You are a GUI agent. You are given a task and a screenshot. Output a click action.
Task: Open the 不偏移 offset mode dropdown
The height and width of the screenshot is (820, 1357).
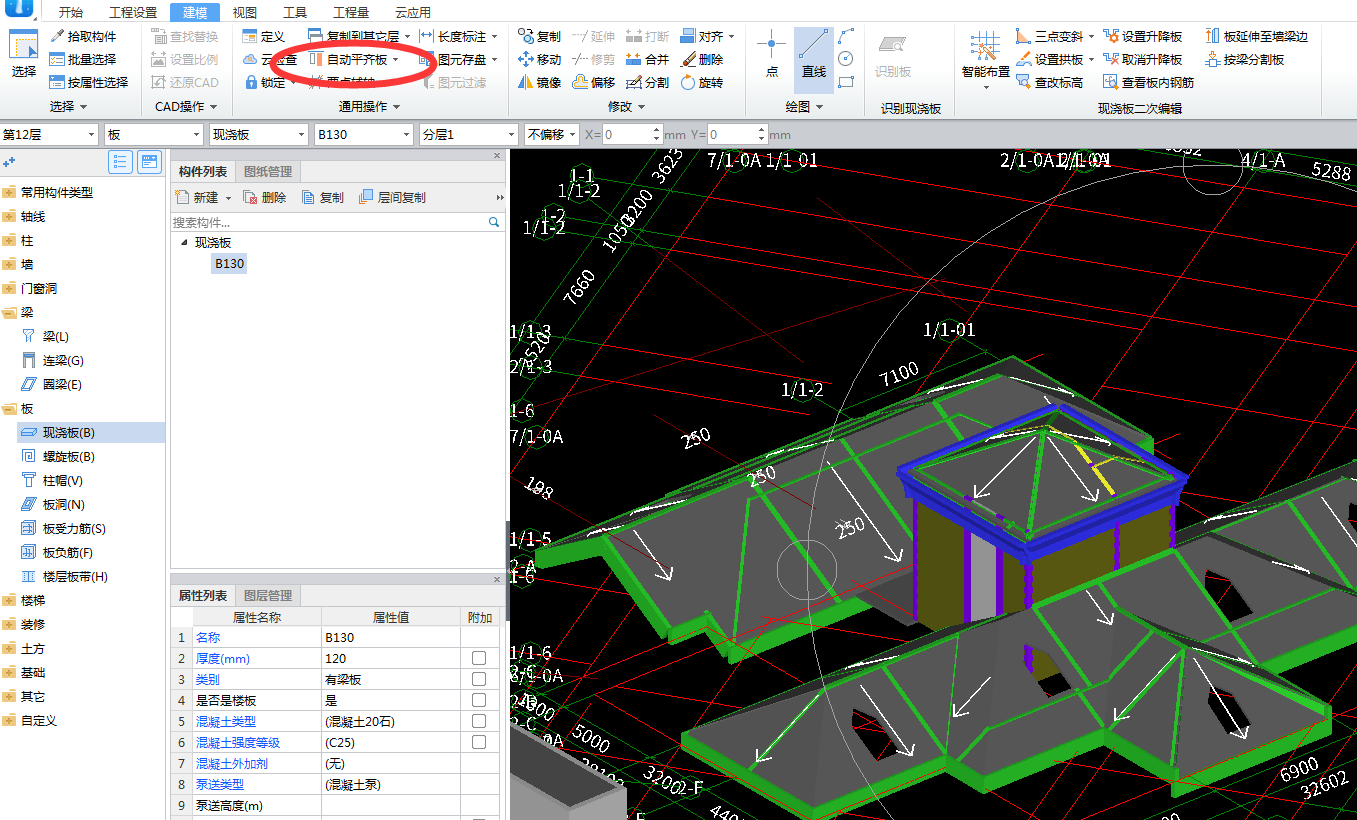tap(551, 134)
